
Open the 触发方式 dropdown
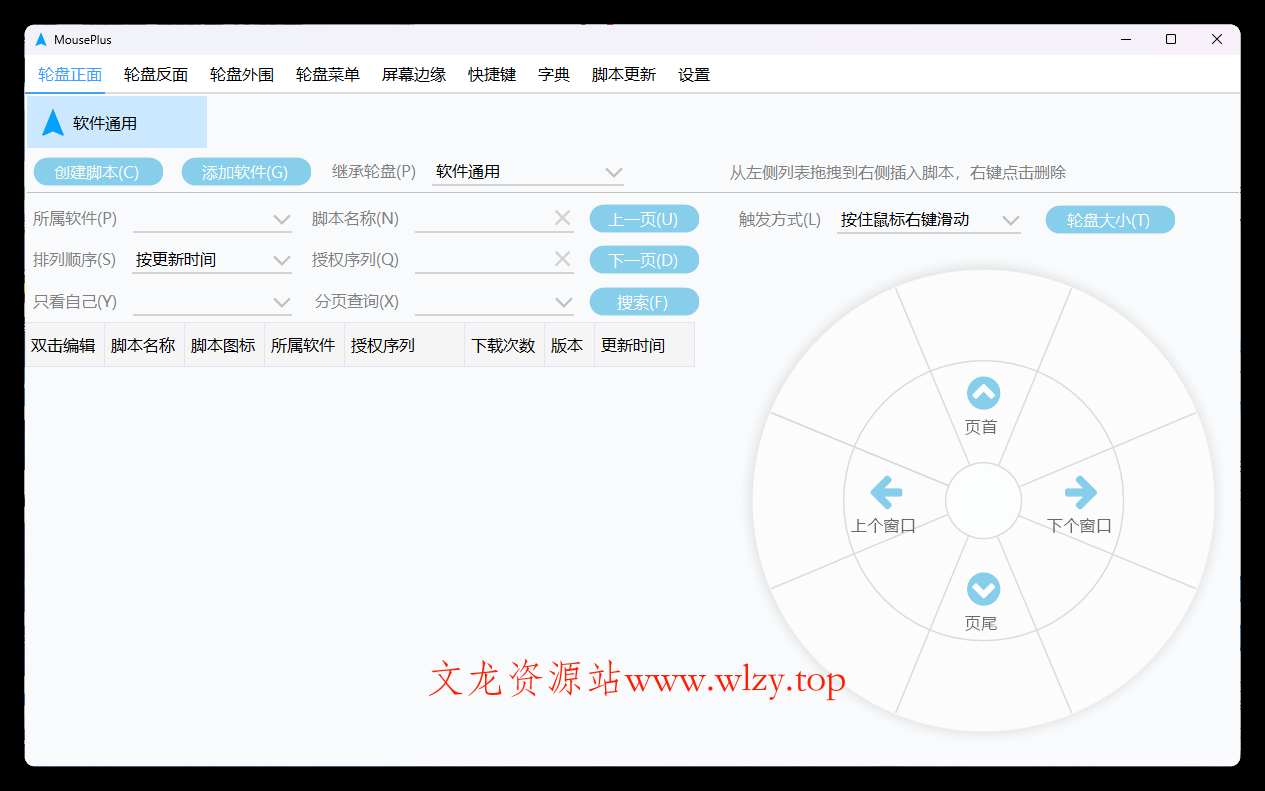[x=1011, y=219]
